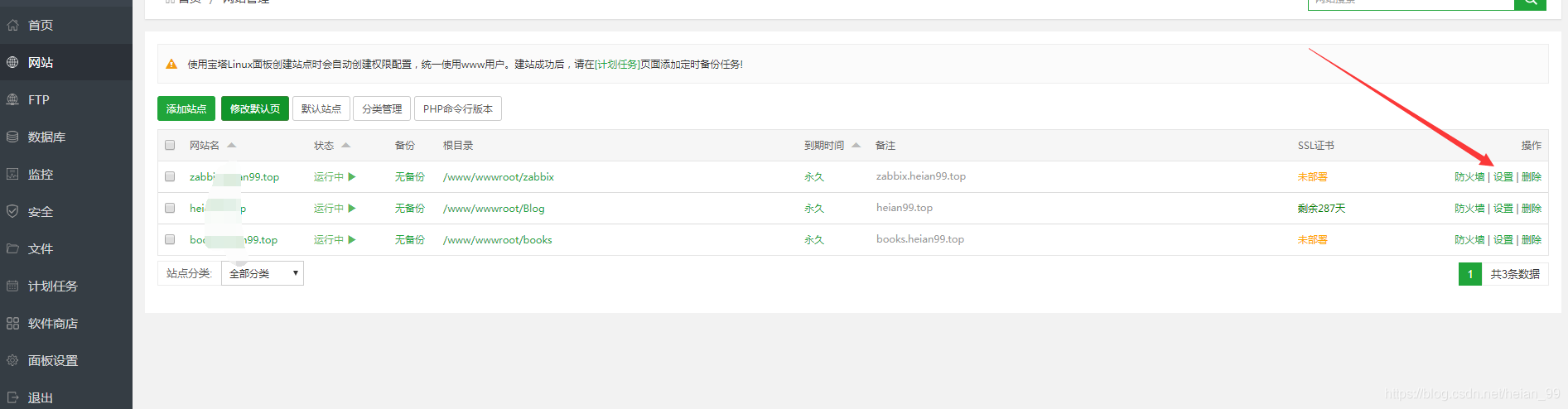The width and height of the screenshot is (1568, 409).
Task: Check the zabbix site row checkbox
Action: [x=170, y=176]
